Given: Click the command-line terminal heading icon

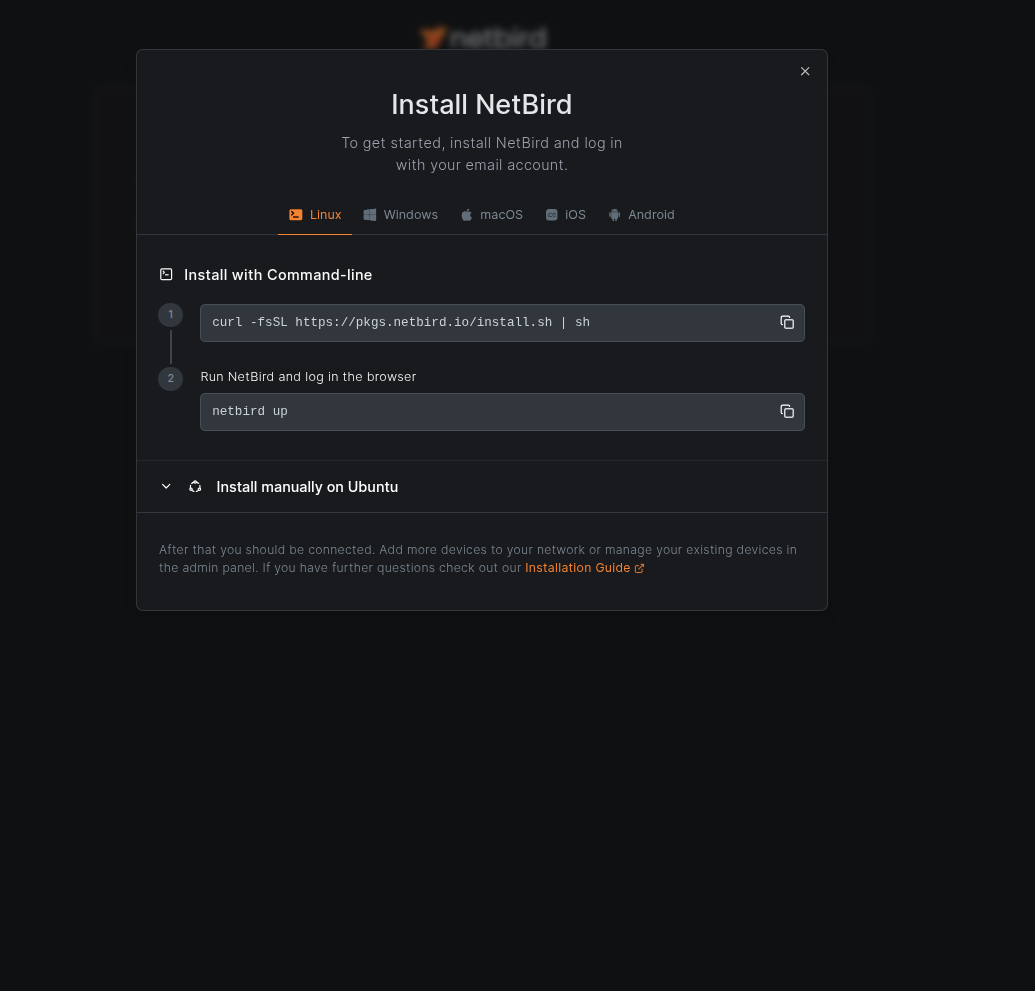Looking at the screenshot, I should (166, 274).
